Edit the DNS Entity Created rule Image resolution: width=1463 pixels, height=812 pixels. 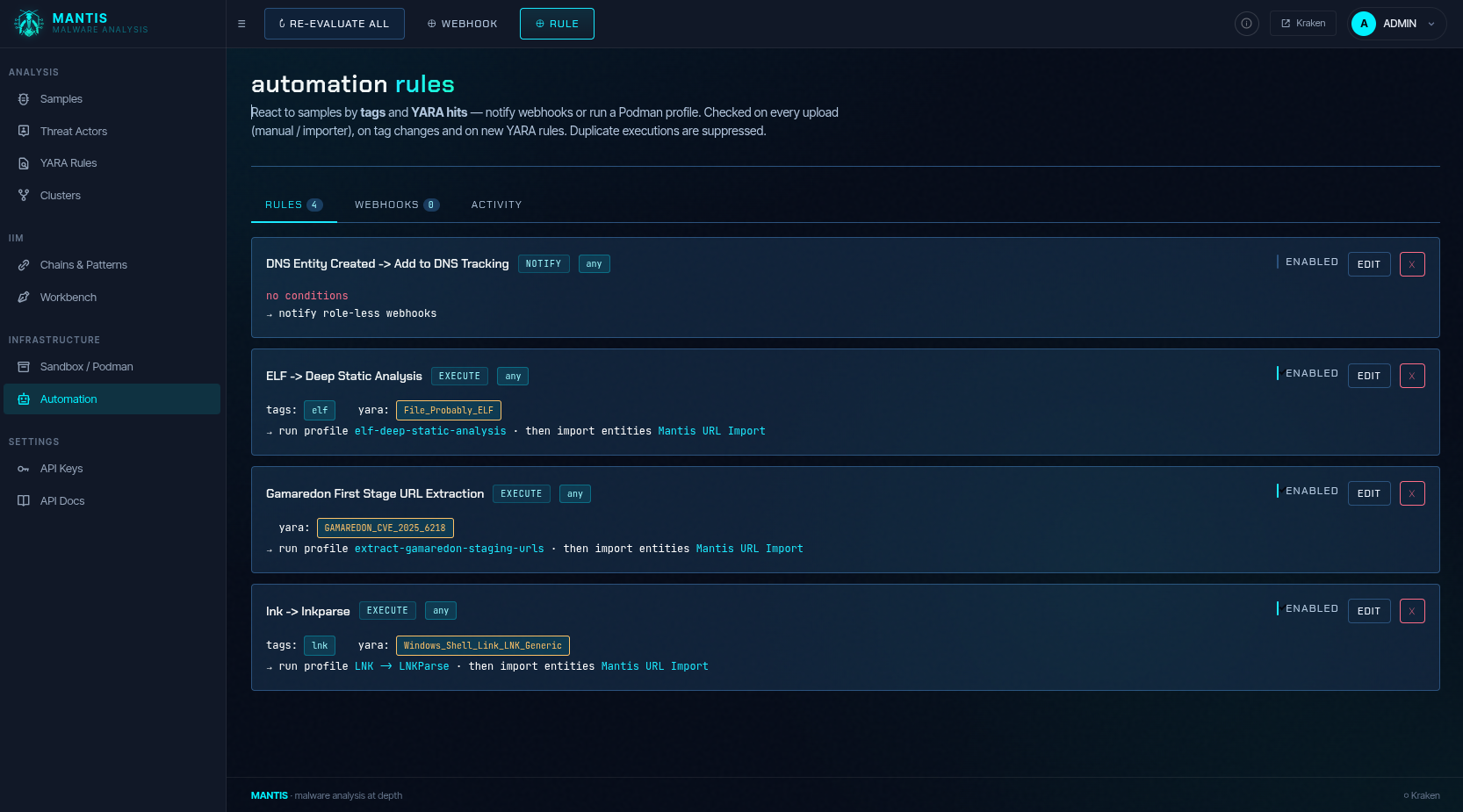(x=1369, y=264)
